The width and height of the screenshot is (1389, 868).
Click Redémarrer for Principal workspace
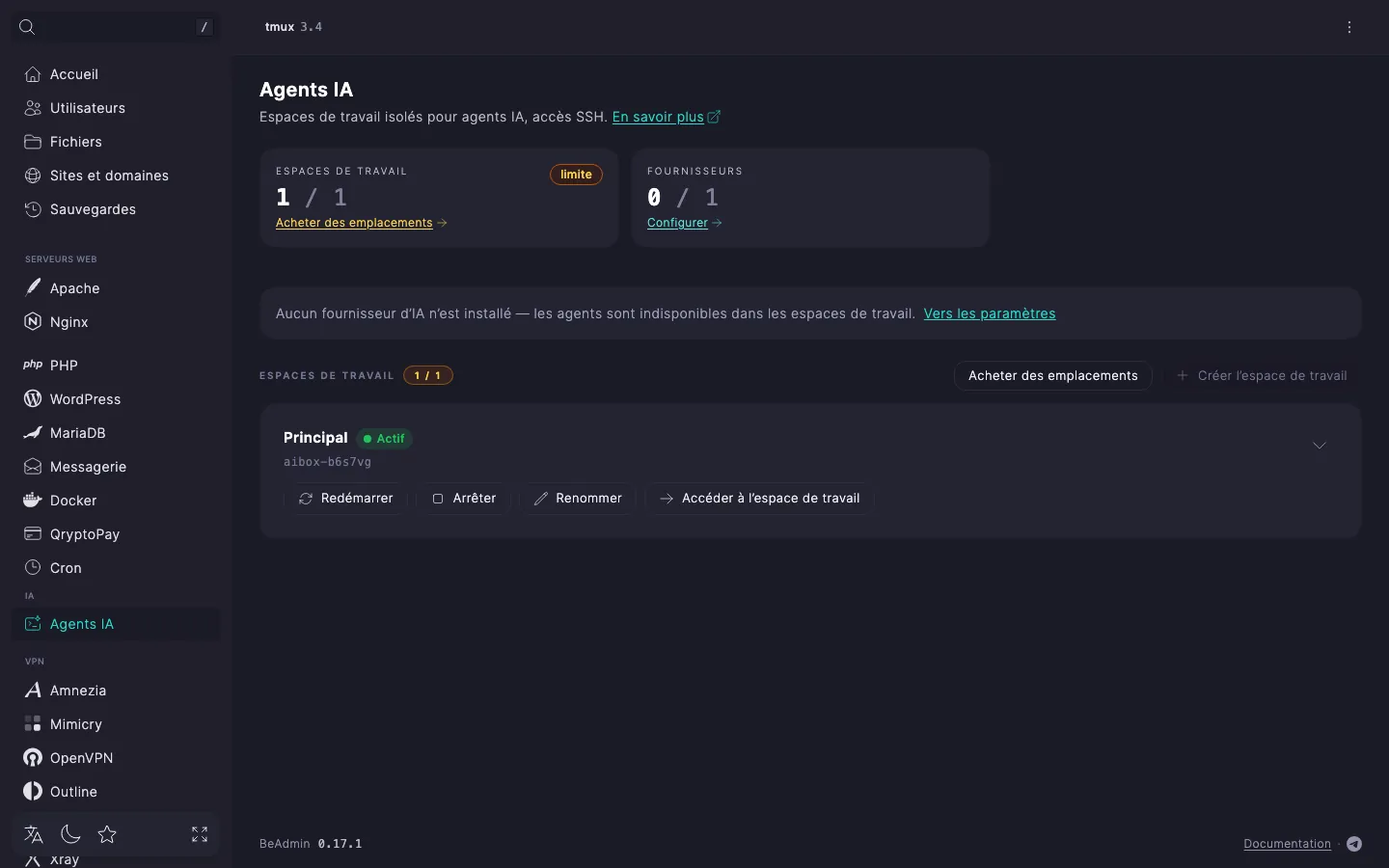click(x=345, y=499)
